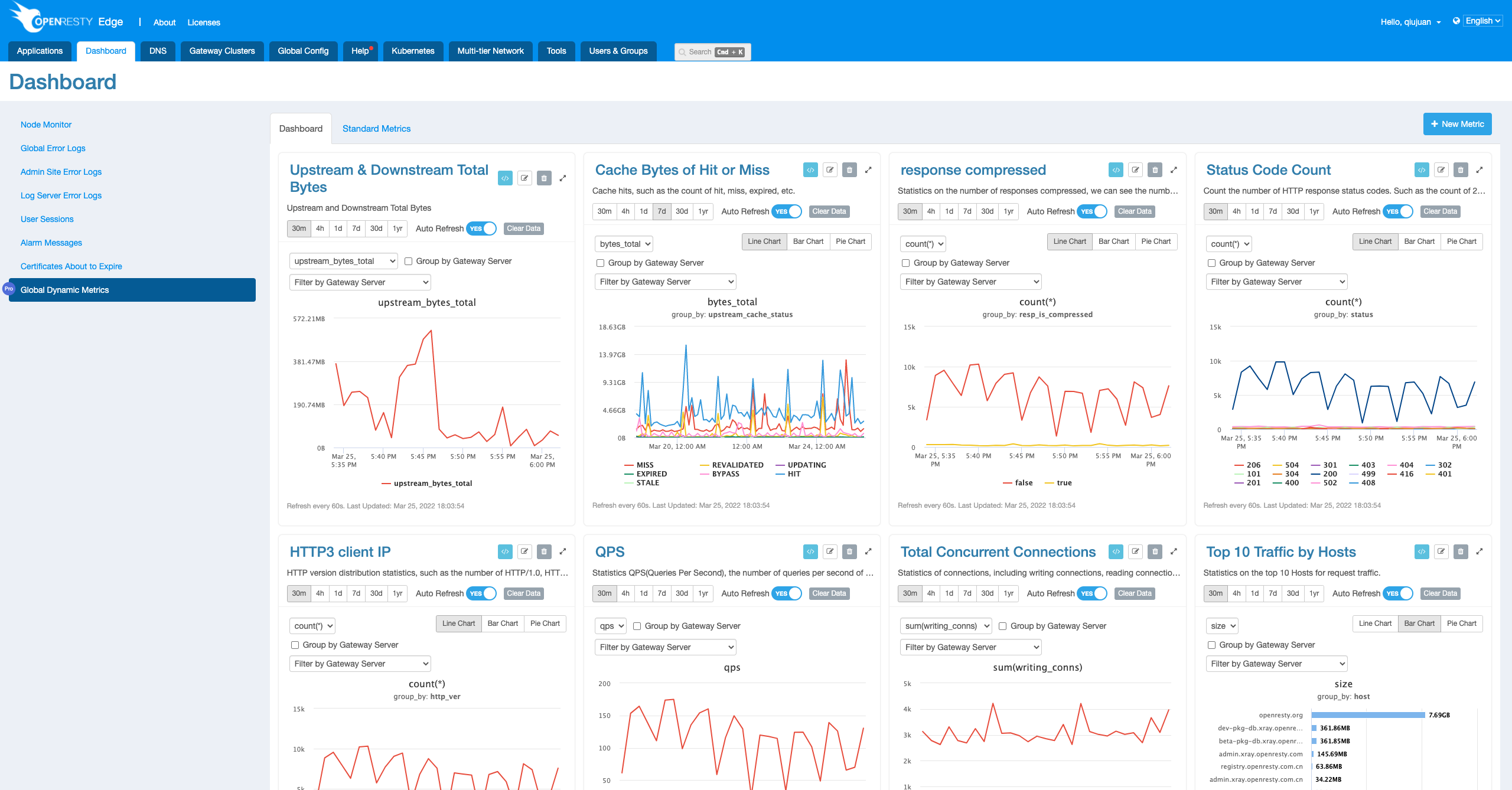
Task: Toggle Auto Refresh on Upstream & Downstream Total Bytes
Action: tap(481, 228)
